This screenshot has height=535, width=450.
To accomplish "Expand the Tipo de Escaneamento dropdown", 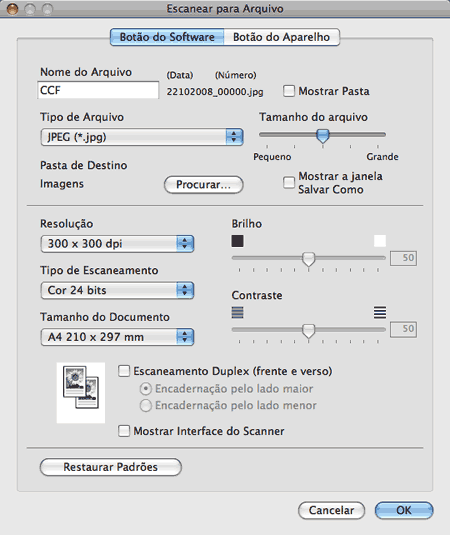I will 117,290.
